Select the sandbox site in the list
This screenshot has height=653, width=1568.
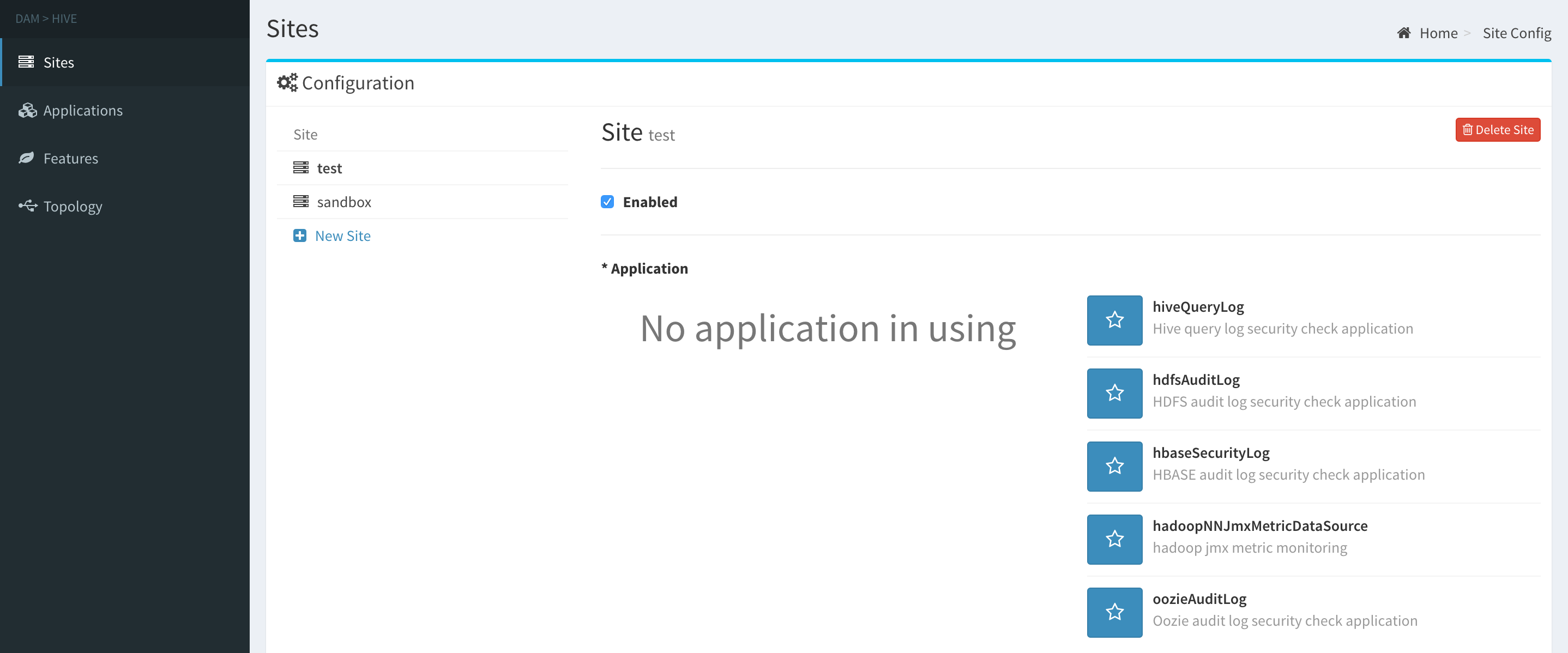coord(344,202)
